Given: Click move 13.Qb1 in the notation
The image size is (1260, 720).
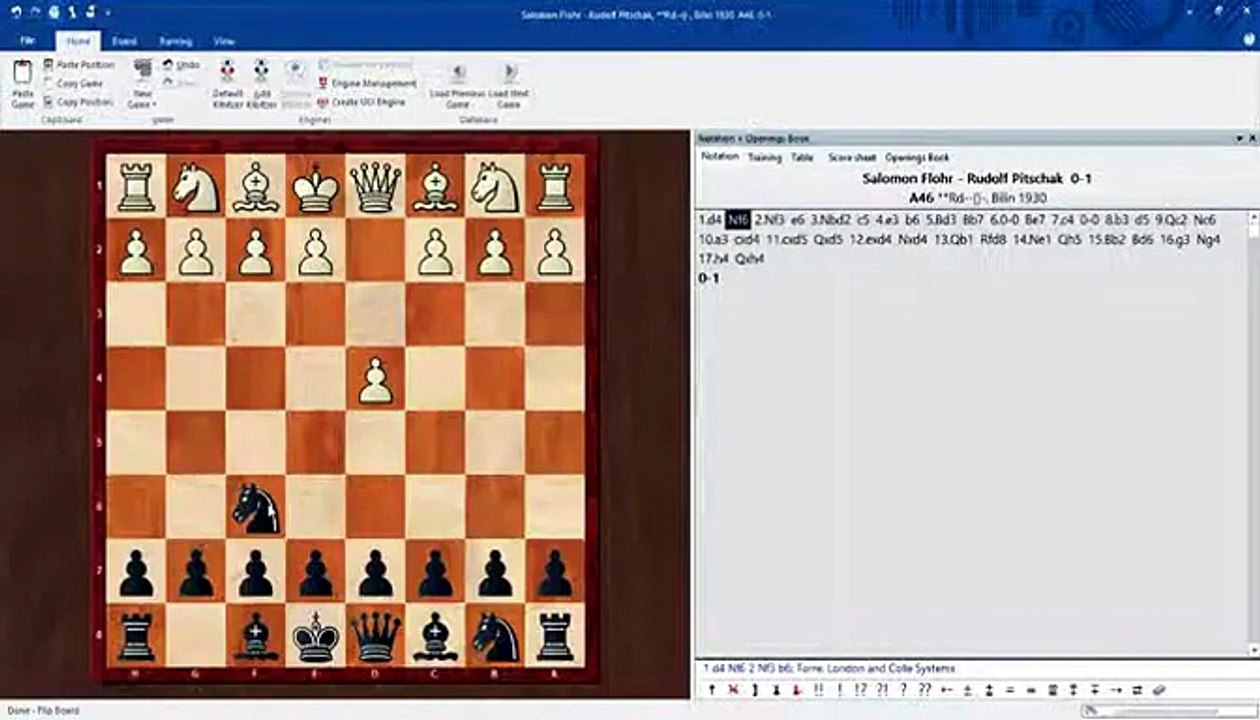Looking at the screenshot, I should click(x=953, y=240).
